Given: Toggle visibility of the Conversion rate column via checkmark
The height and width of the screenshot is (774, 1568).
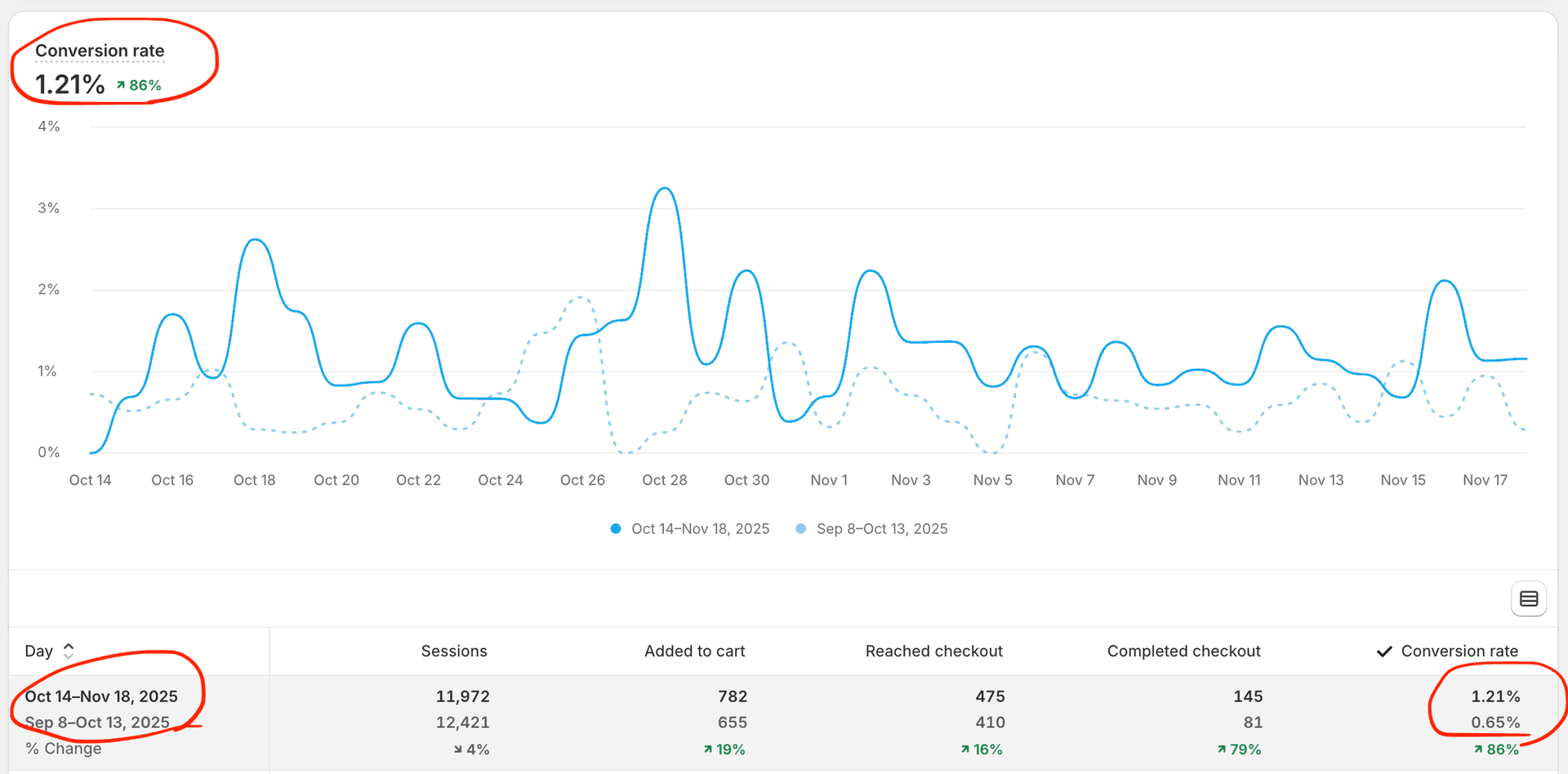Looking at the screenshot, I should pos(1383,651).
